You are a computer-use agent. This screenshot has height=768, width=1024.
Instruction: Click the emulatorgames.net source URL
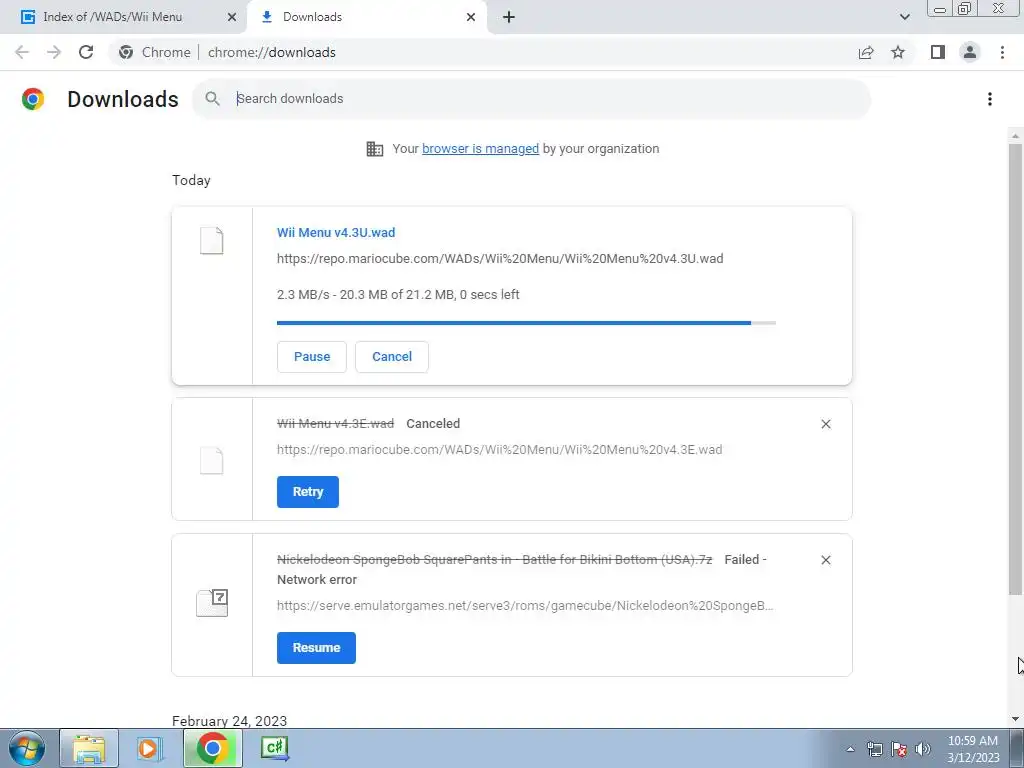pyautogui.click(x=524, y=606)
